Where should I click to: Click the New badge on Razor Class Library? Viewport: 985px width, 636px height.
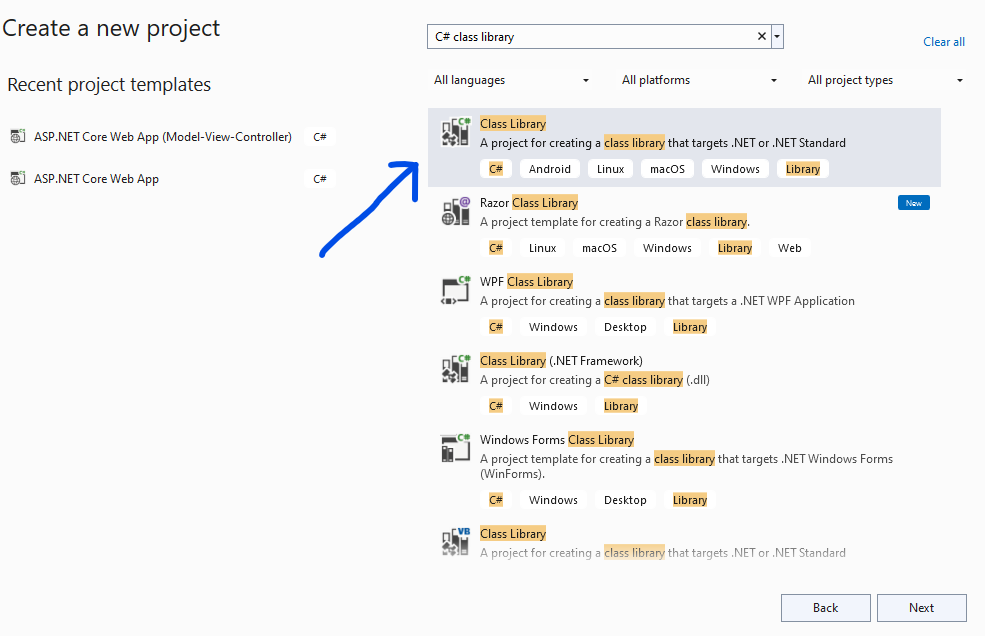913,203
